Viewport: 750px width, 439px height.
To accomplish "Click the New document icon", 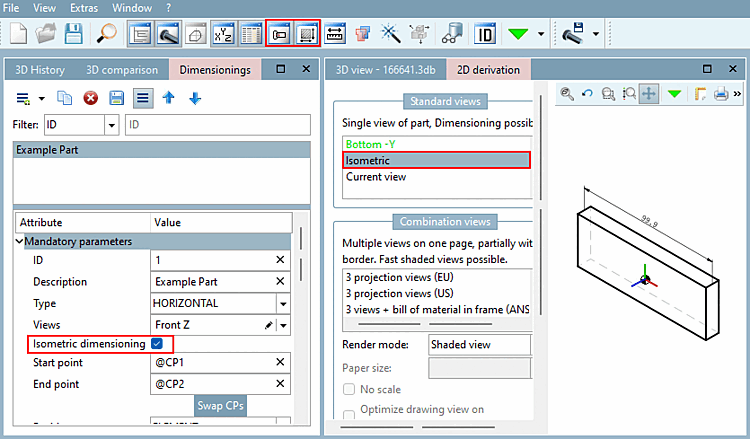I will point(19,34).
